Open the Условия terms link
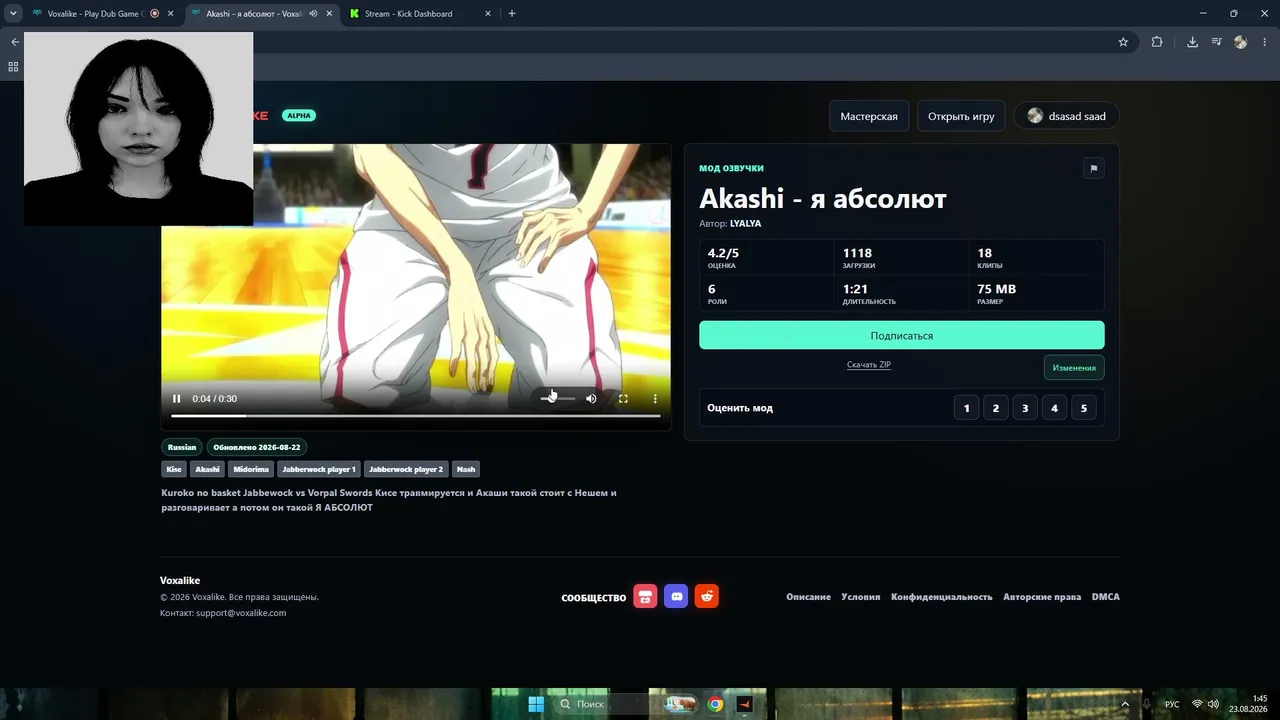The width and height of the screenshot is (1280, 720). pos(861,597)
